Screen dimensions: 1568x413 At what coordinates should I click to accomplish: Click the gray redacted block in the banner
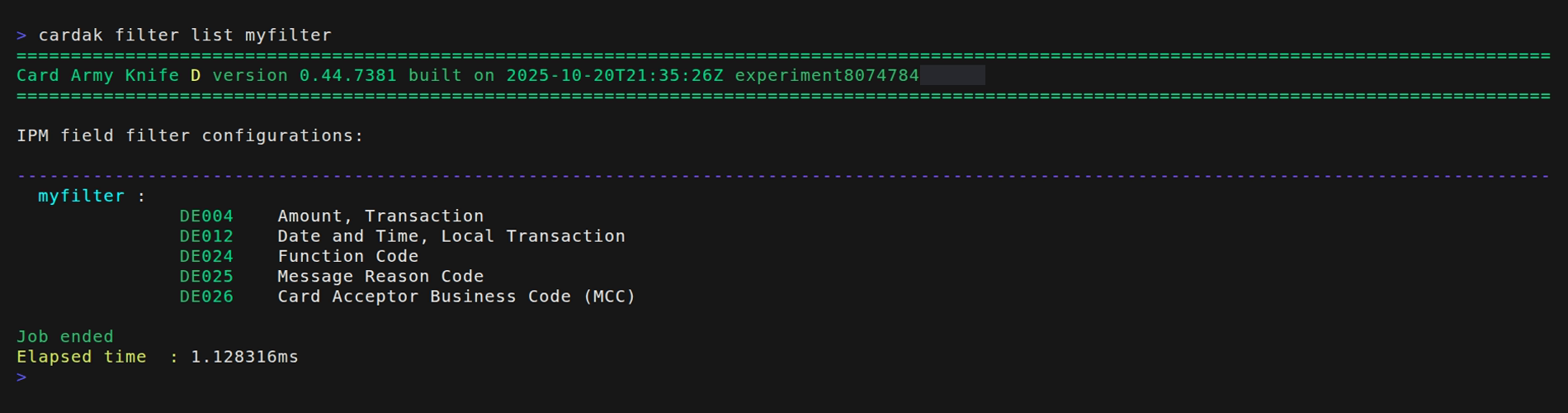952,76
